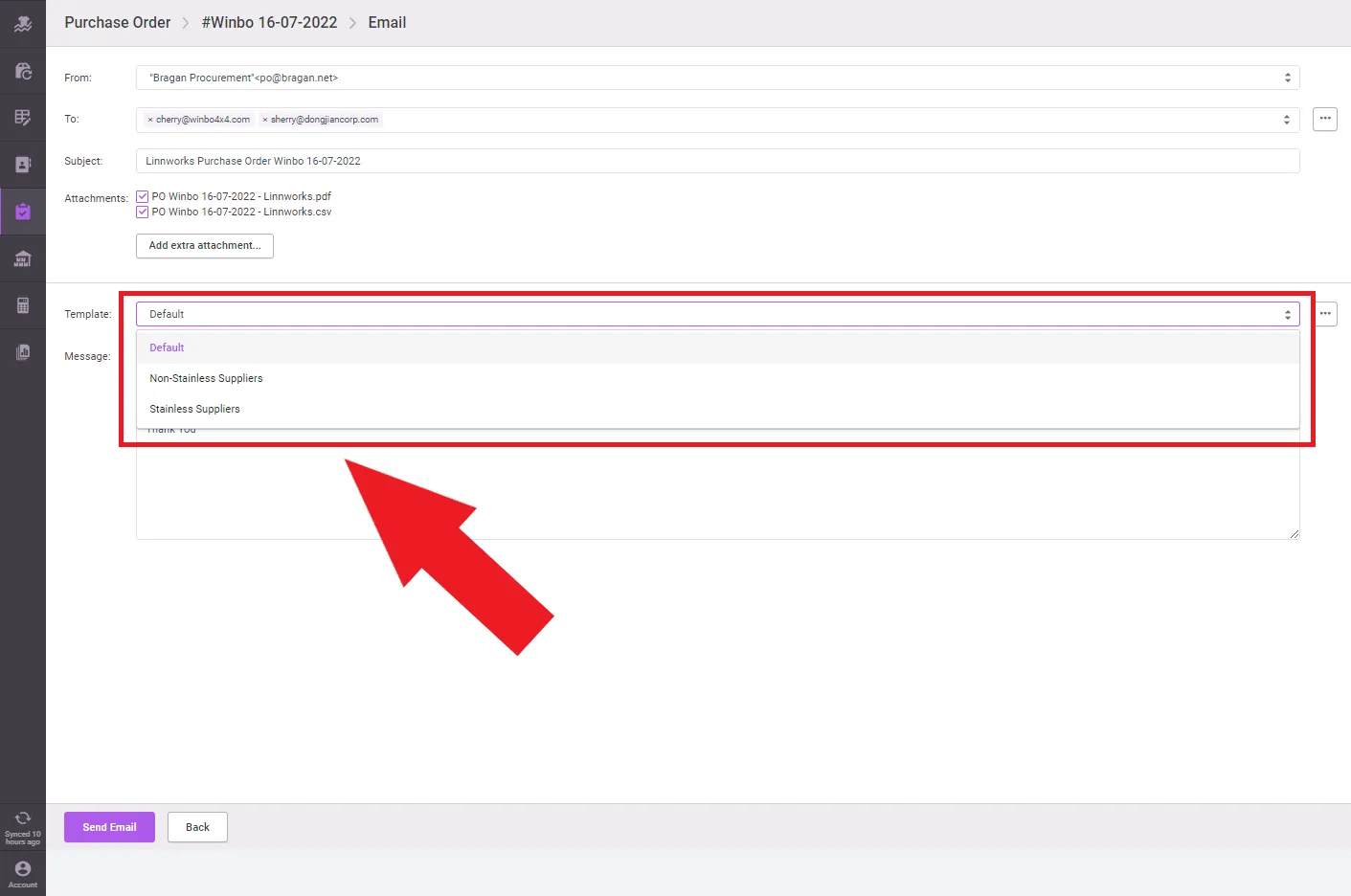This screenshot has width=1351, height=896.
Task: Open the ellipsis button beside the Template field
Action: [x=1325, y=314]
